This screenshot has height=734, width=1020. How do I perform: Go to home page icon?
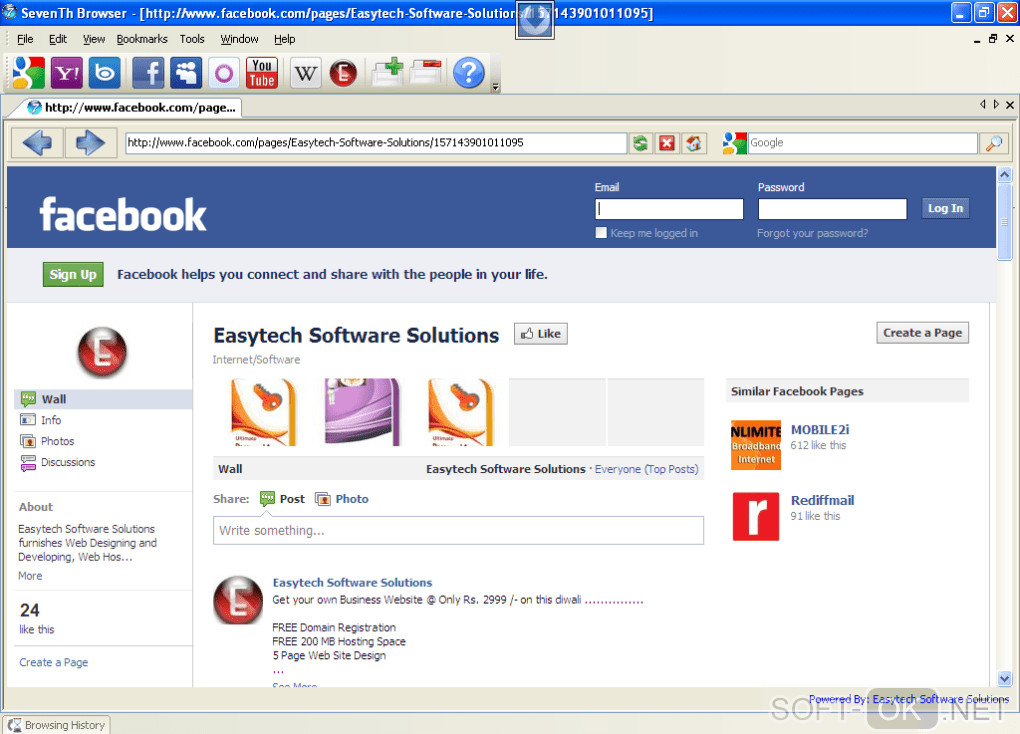point(693,143)
